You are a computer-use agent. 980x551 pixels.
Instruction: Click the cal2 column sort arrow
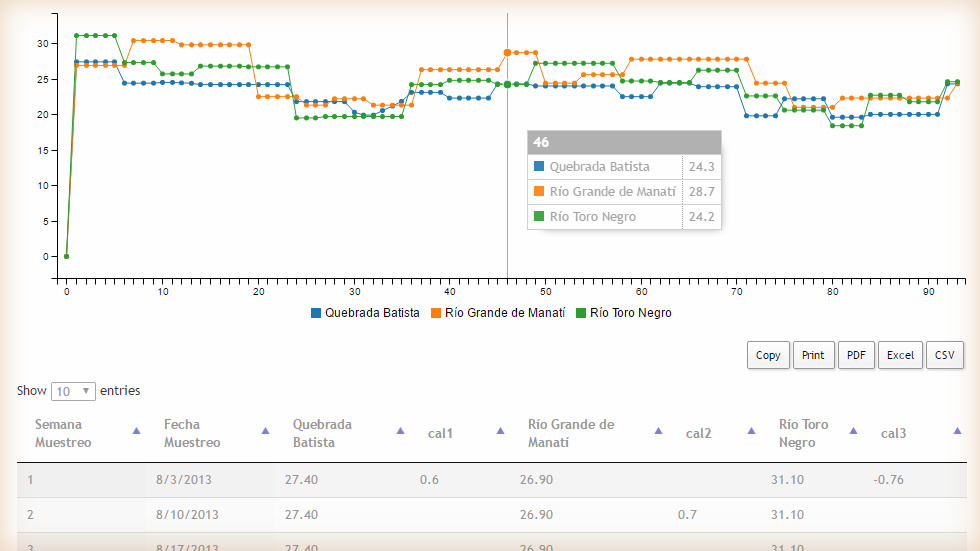click(x=751, y=431)
